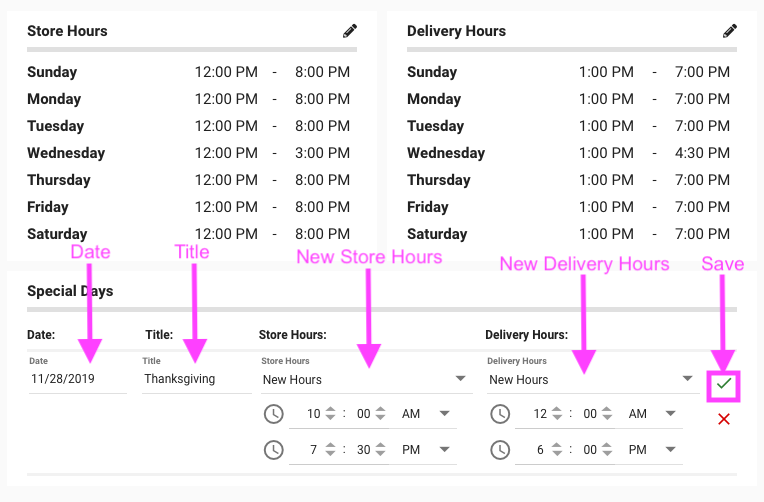Open the PM dropdown for store closing time

[x=426, y=450]
